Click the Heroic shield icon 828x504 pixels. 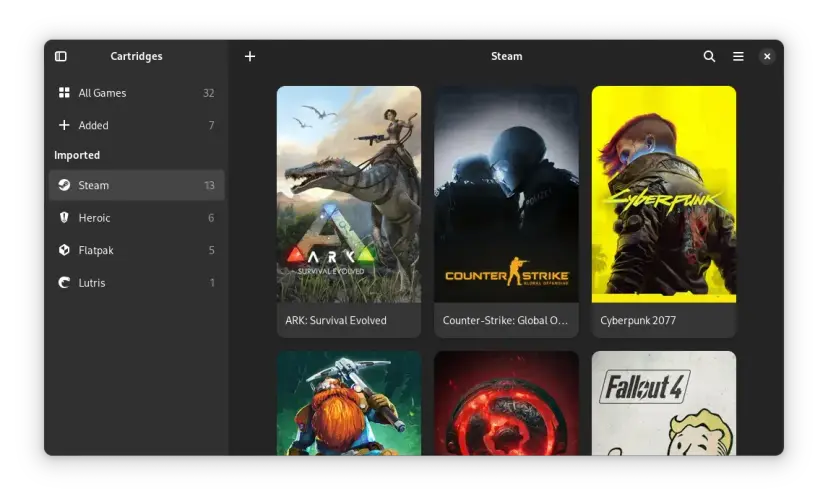tap(64, 218)
